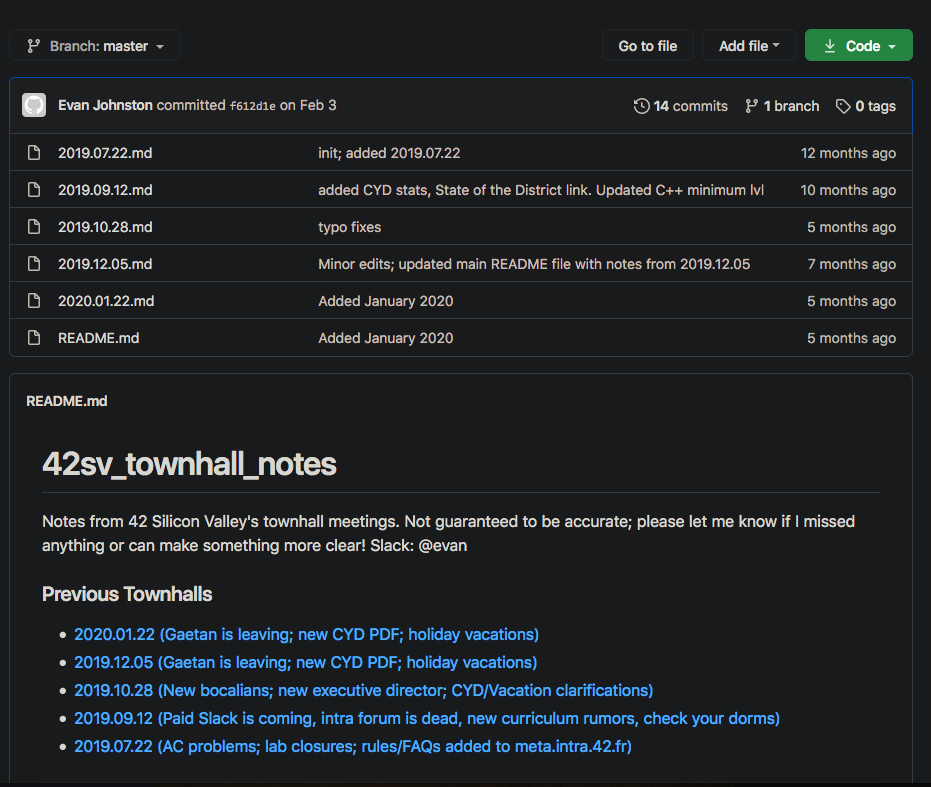Open file 2019.10.28.md
Screen dimensions: 931x787
pos(105,226)
